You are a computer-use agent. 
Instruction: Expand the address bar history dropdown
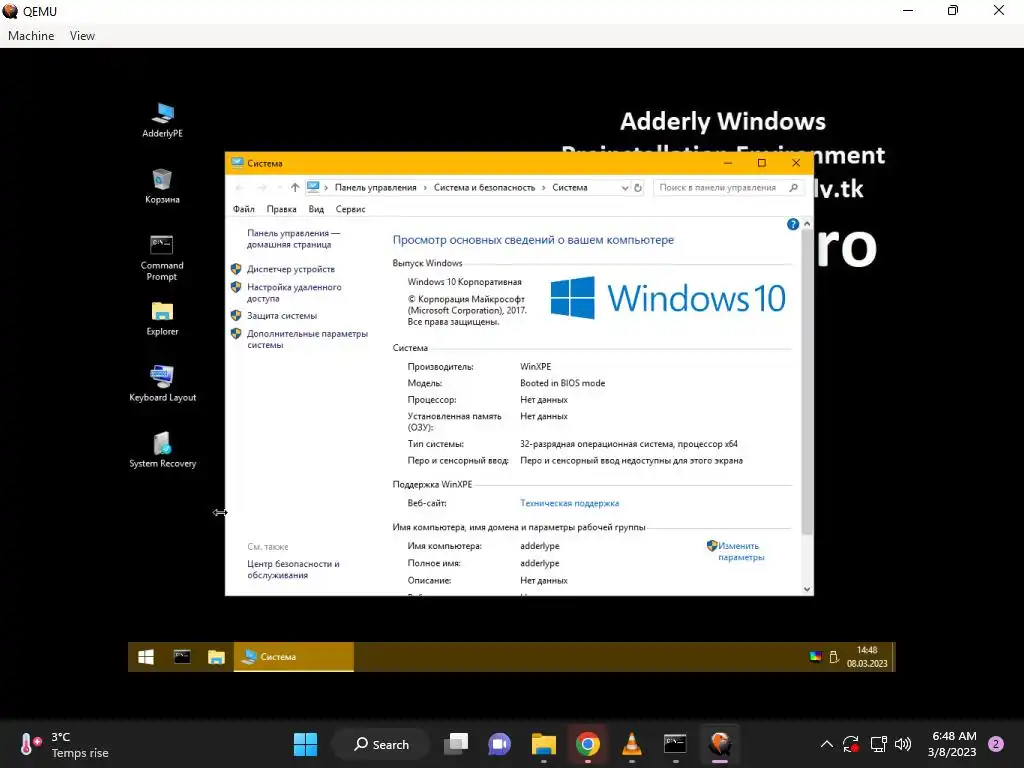click(x=625, y=187)
